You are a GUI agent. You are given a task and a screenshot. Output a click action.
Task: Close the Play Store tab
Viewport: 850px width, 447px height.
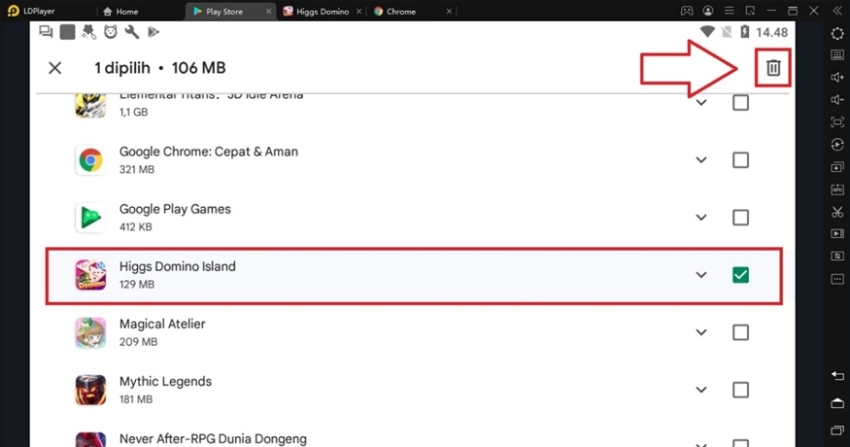coord(268,11)
